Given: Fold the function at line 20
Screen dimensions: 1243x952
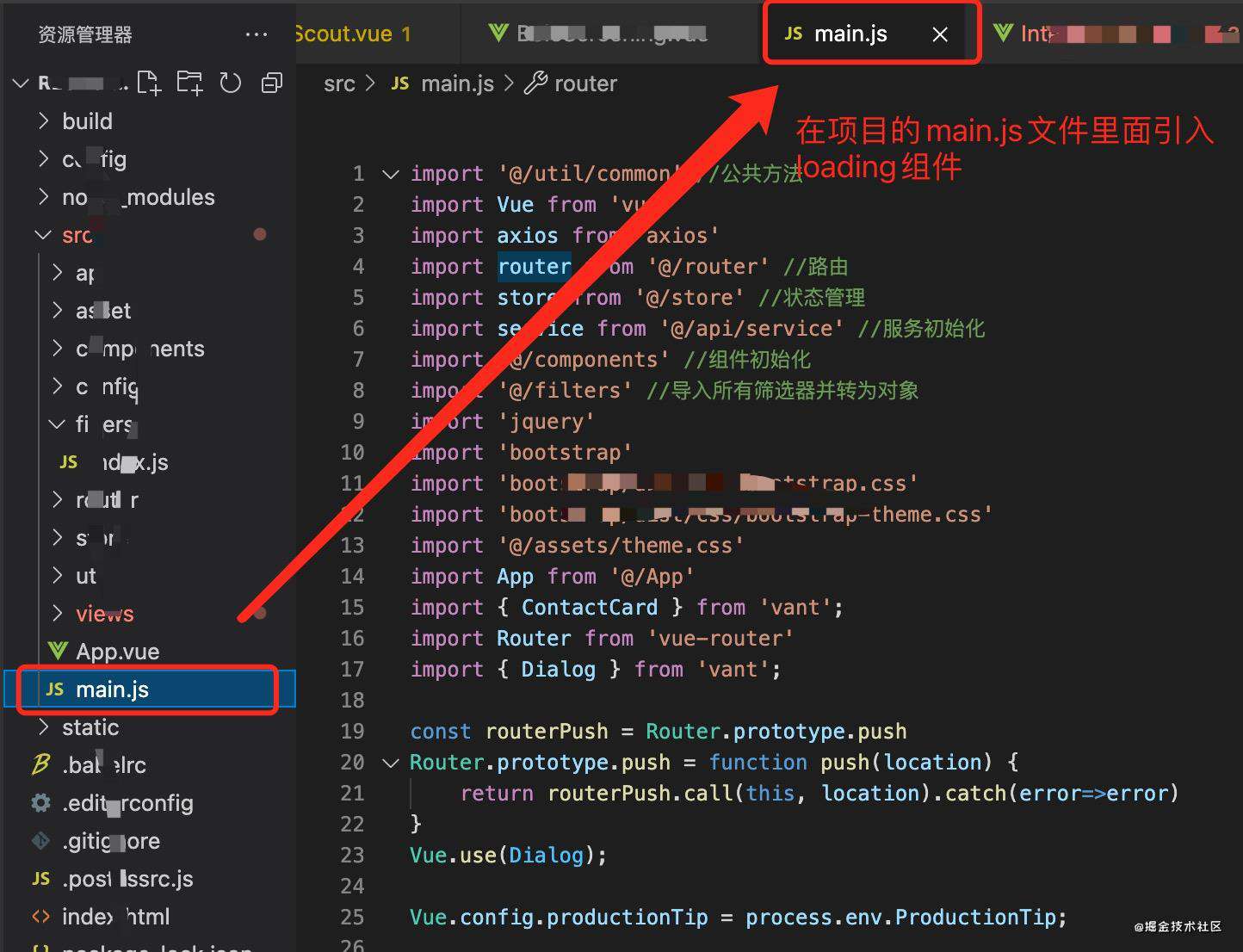Looking at the screenshot, I should pos(390,763).
